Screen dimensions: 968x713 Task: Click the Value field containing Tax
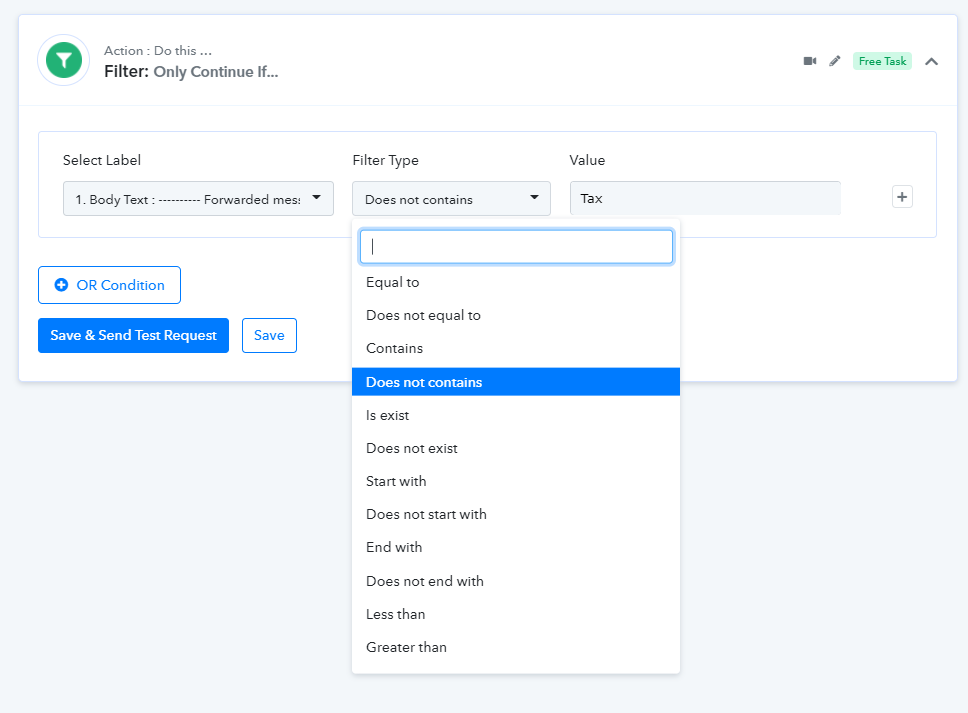705,198
